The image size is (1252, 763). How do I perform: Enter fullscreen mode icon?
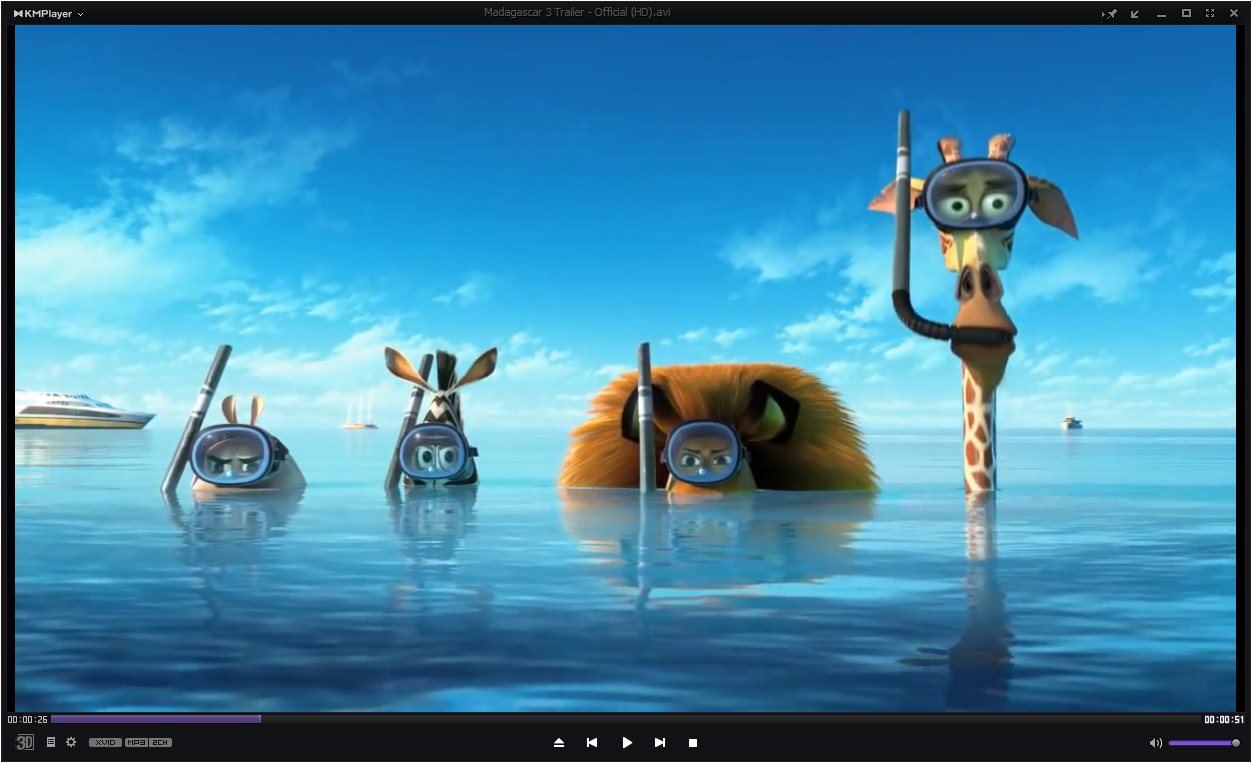(x=1210, y=14)
